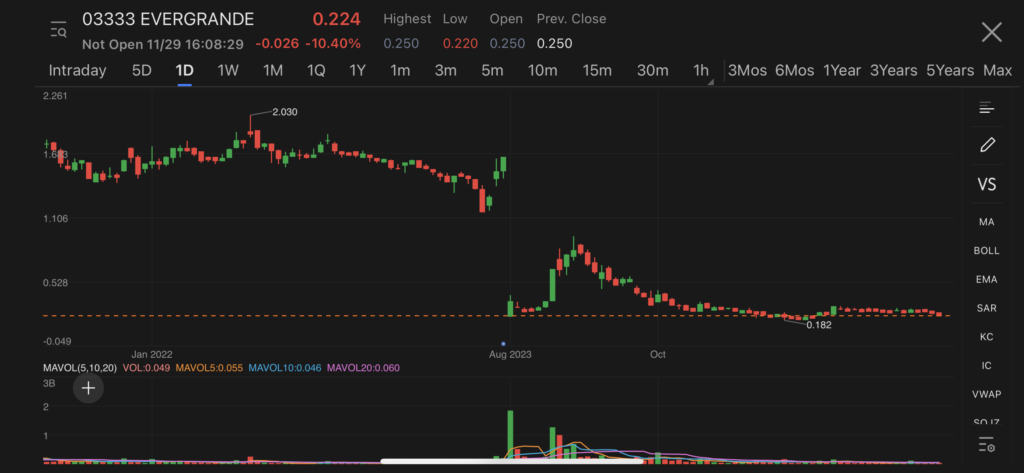Click the blue event dot above Aug 2023
Image resolution: width=1024 pixels, height=473 pixels.
pos(504,344)
